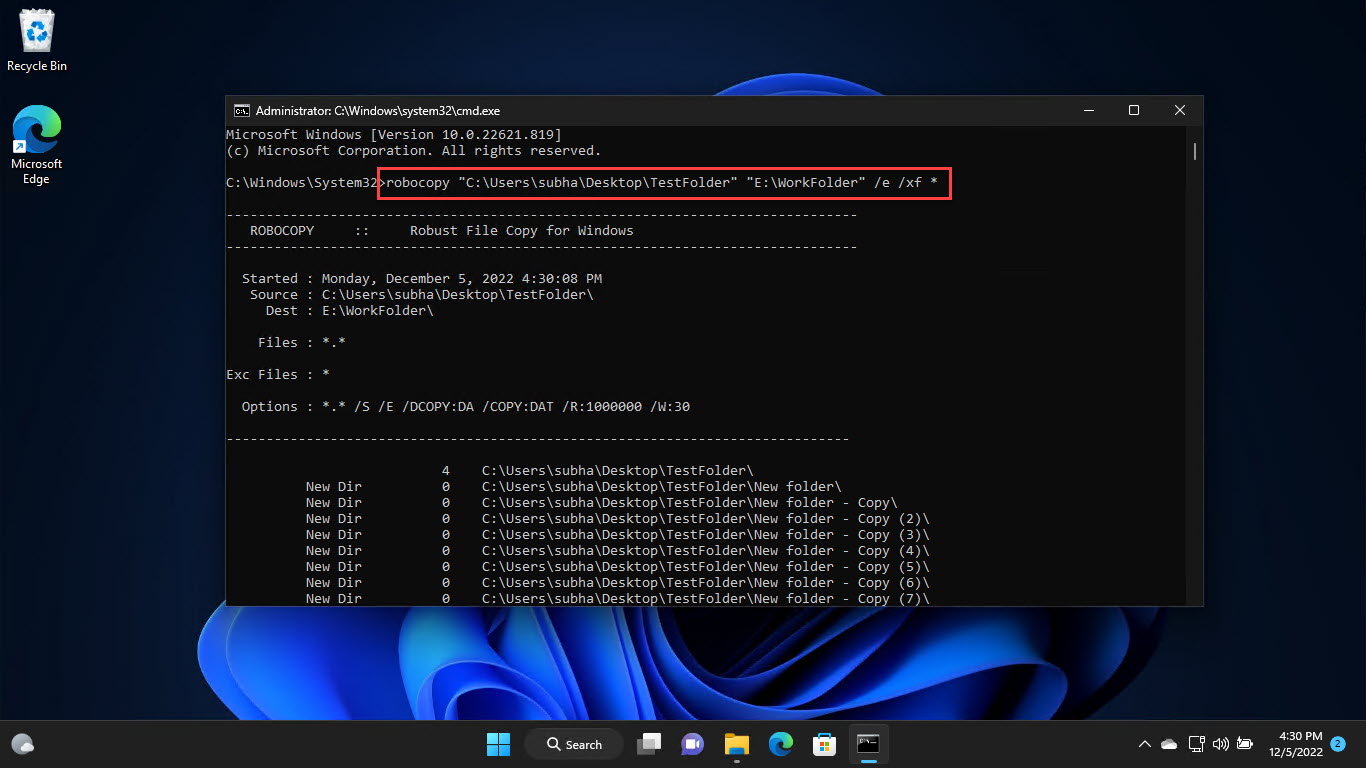The width and height of the screenshot is (1366, 768).
Task: Click the volume icon to adjust sound
Action: 1221,744
